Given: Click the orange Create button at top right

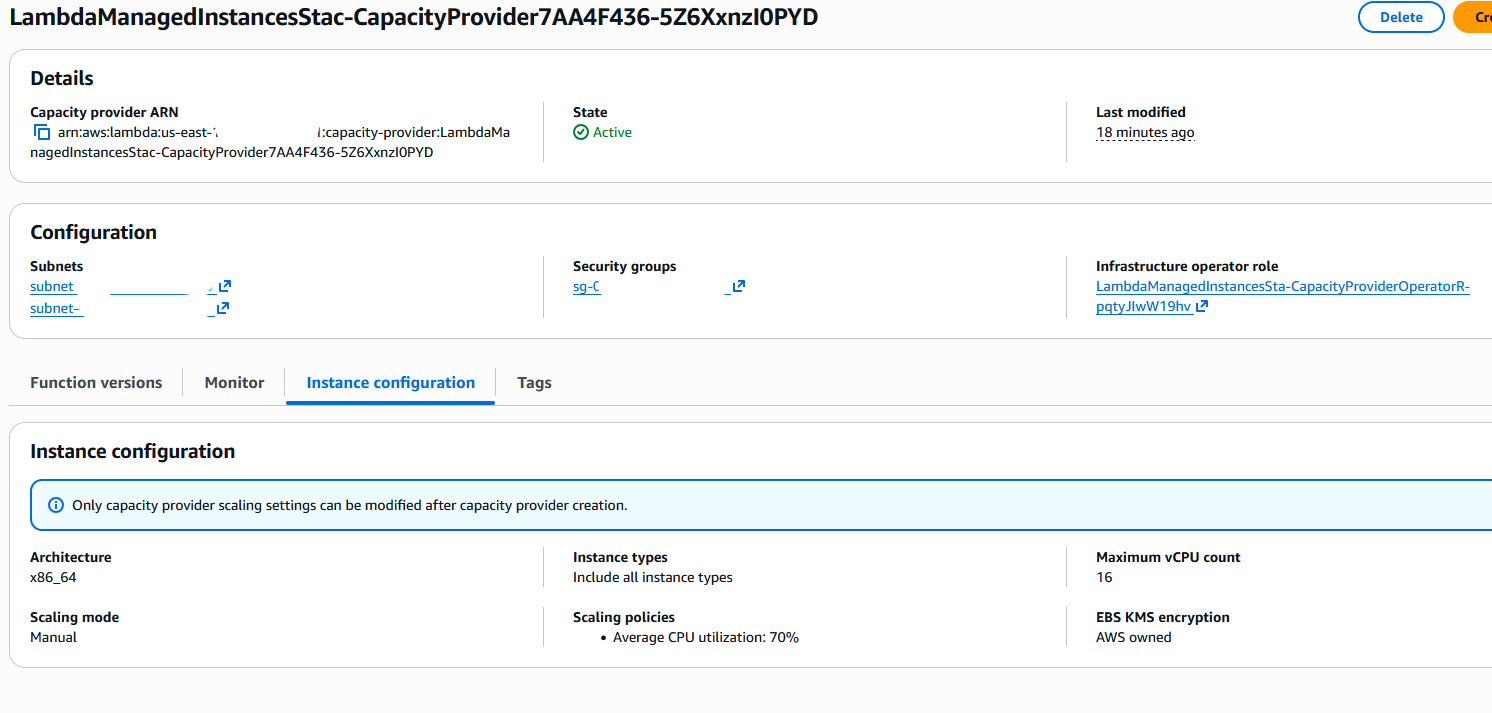Looking at the screenshot, I should pos(1480,17).
